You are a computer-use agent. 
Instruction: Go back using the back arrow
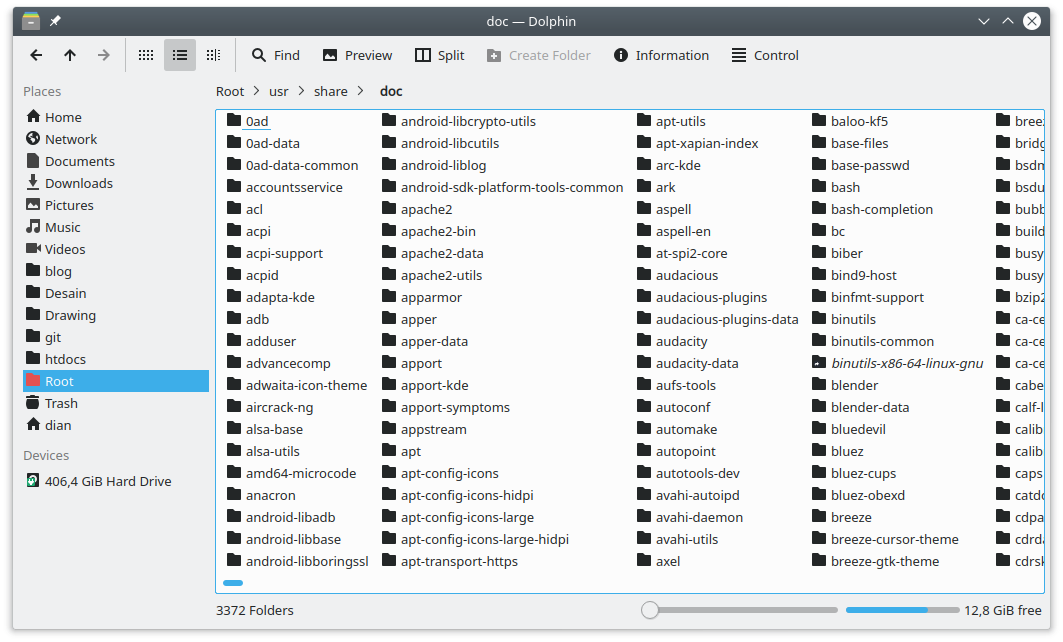pos(36,55)
